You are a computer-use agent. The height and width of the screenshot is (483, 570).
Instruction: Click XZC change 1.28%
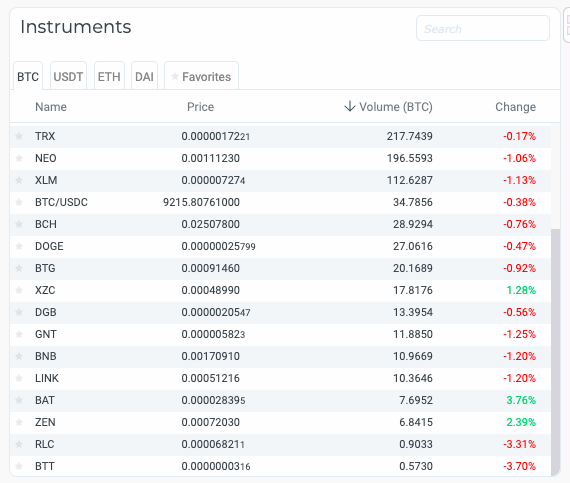(x=521, y=290)
